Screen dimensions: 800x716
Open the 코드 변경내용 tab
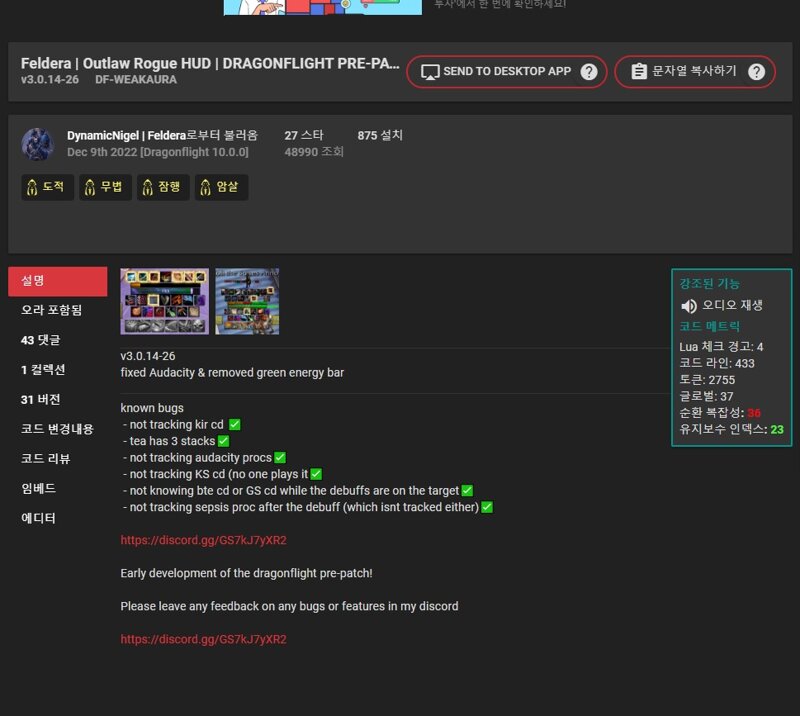pyautogui.click(x=58, y=429)
